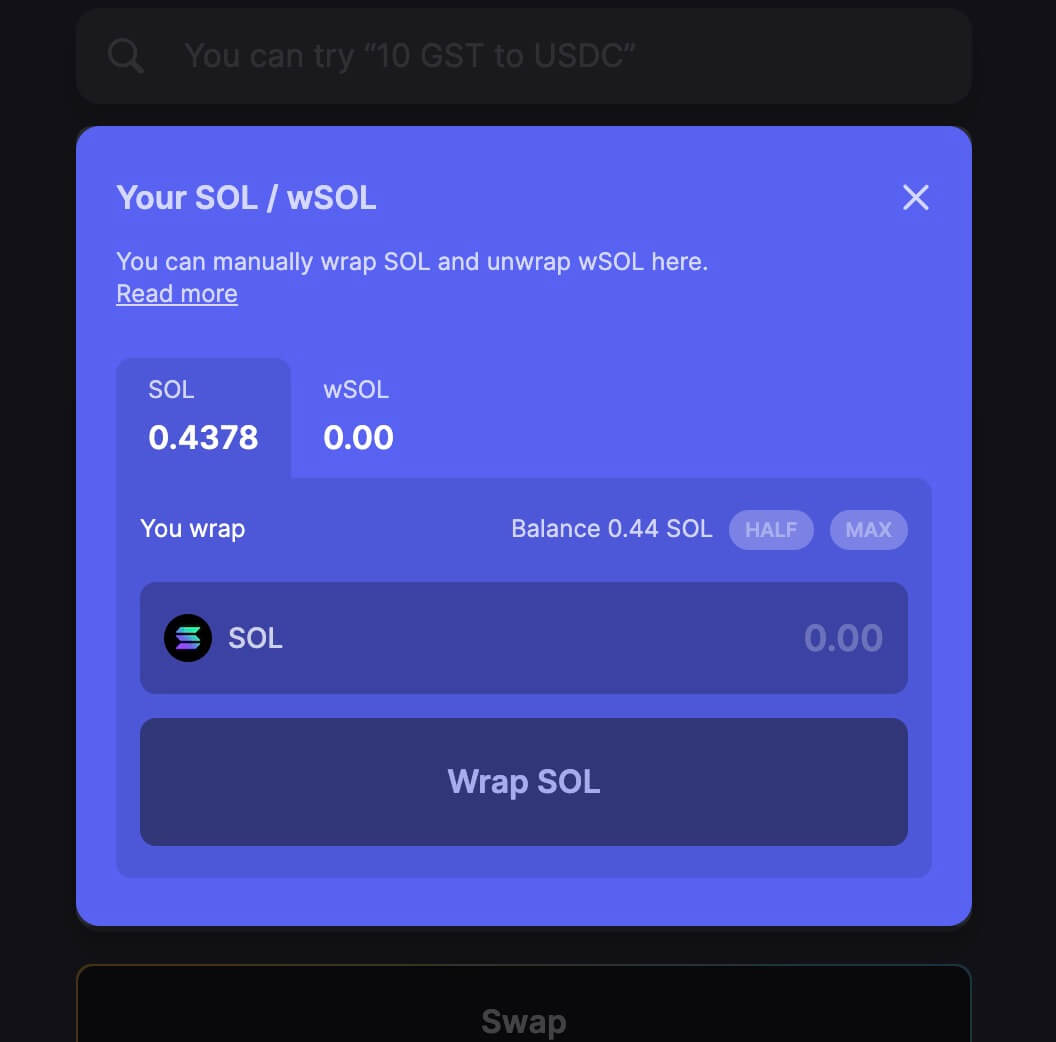The image size is (1056, 1042).
Task: Click the Wrap SOL button
Action: click(x=523, y=781)
